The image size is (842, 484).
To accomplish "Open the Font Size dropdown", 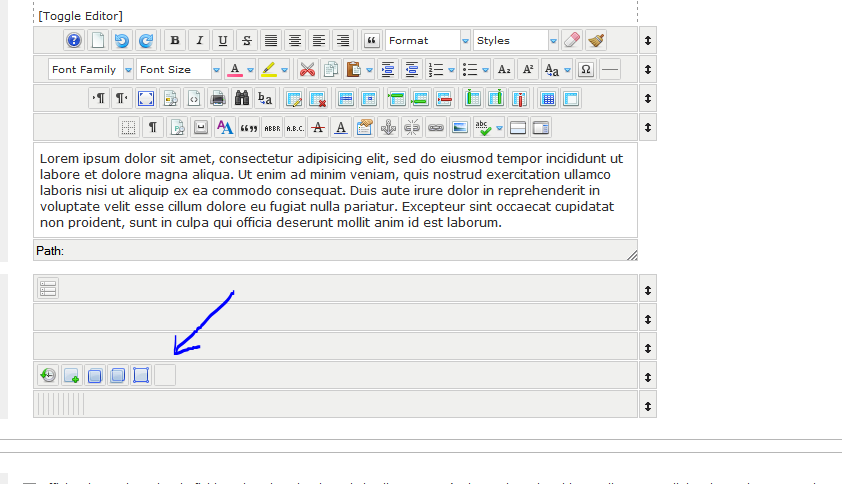I will pyautogui.click(x=178, y=70).
